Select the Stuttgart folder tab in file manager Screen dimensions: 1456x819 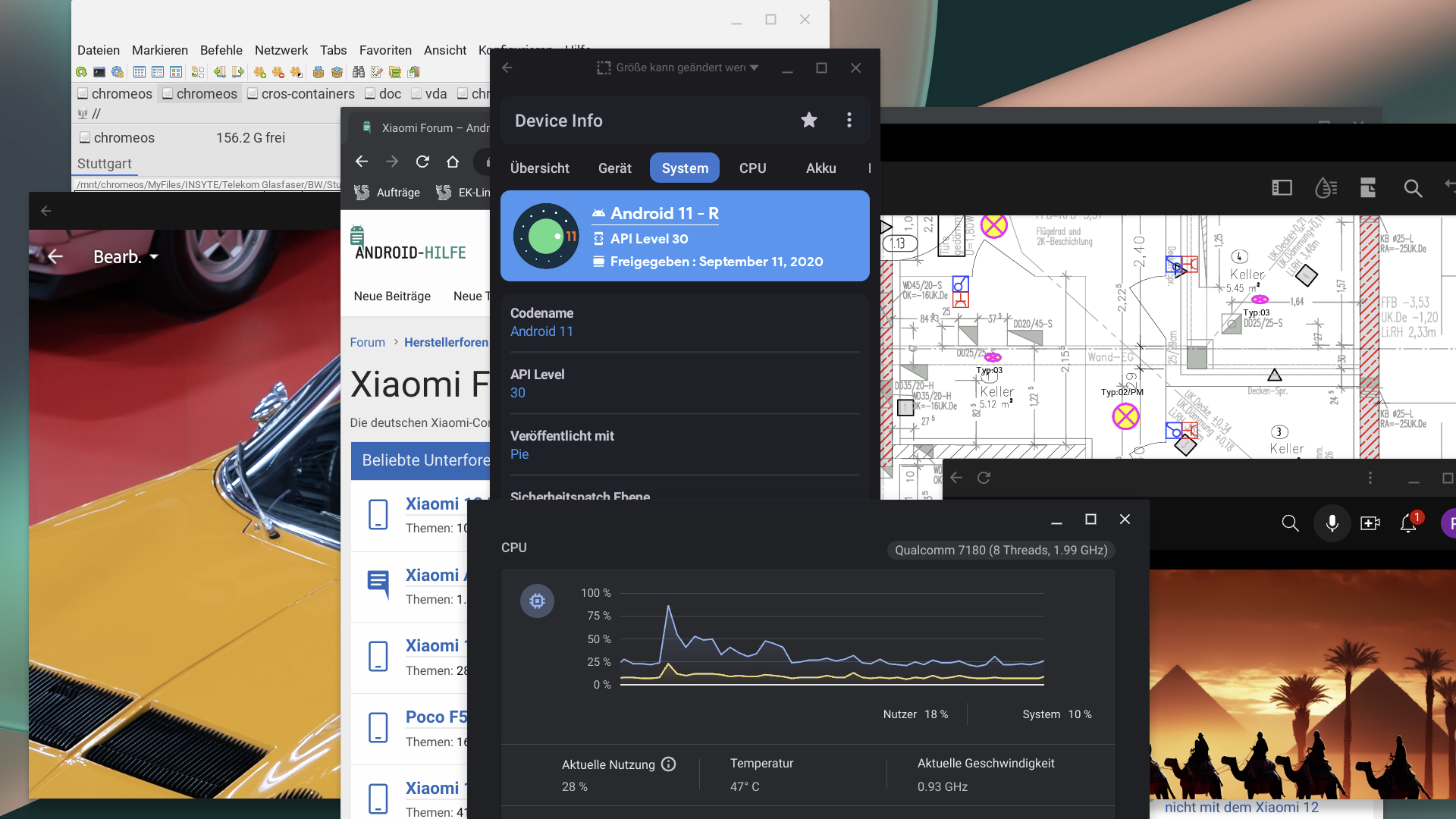tap(105, 164)
